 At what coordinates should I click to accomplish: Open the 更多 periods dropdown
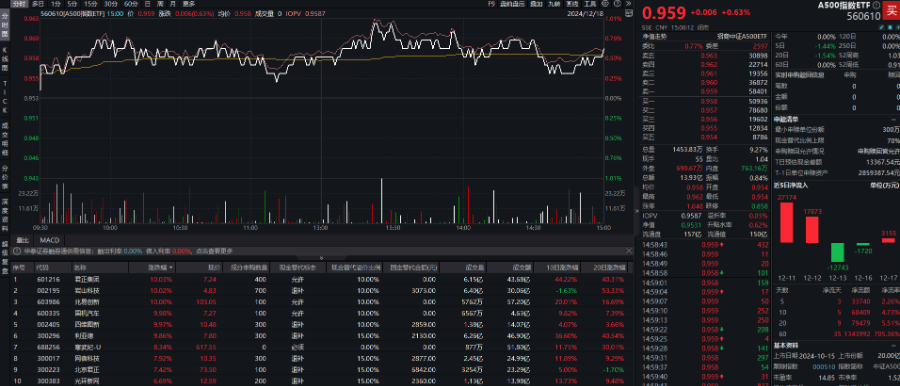click(x=189, y=3)
